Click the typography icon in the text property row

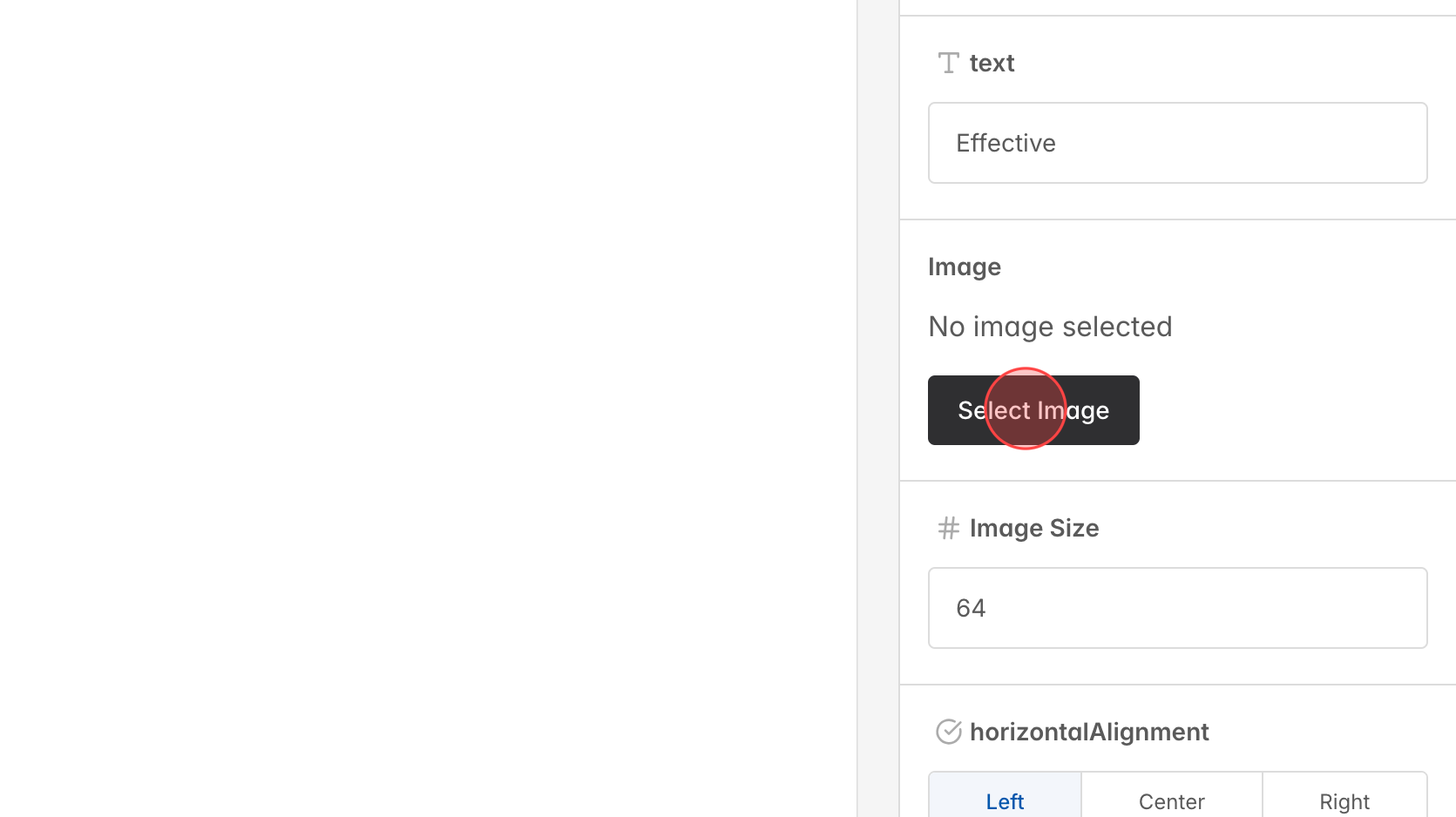tap(947, 62)
